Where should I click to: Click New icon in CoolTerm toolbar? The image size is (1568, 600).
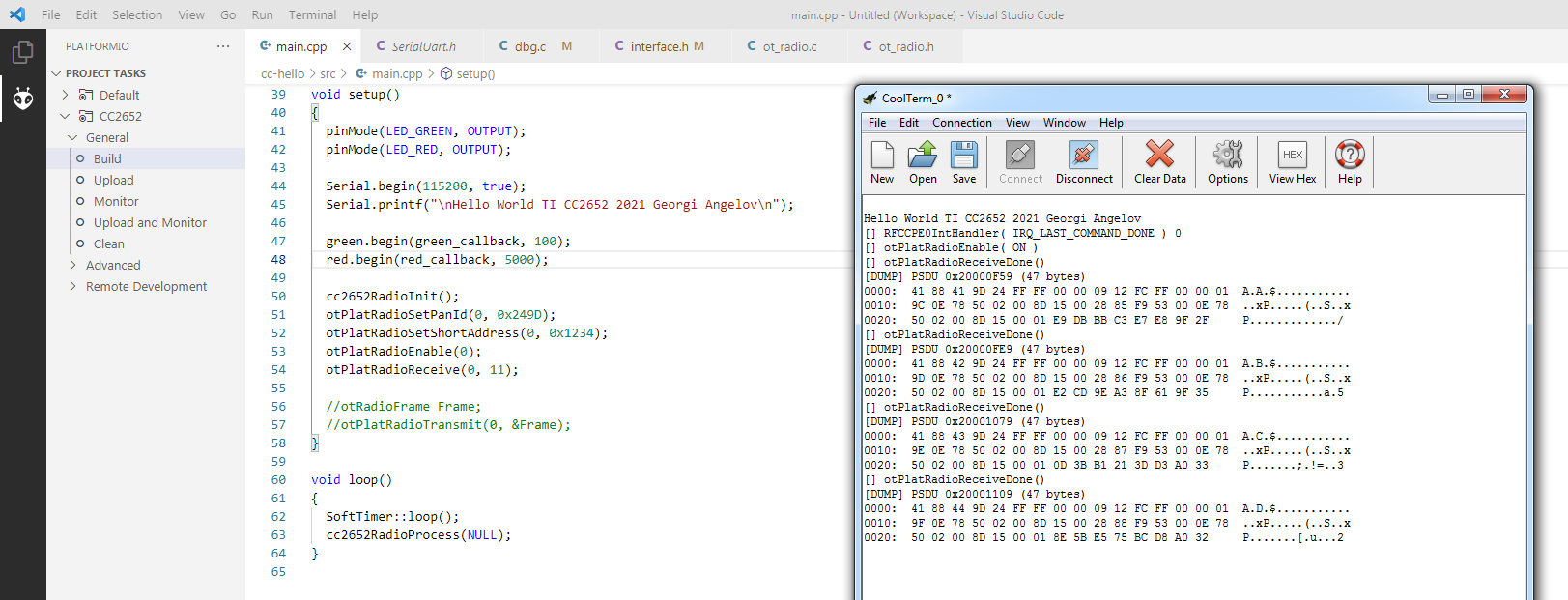[x=882, y=161]
